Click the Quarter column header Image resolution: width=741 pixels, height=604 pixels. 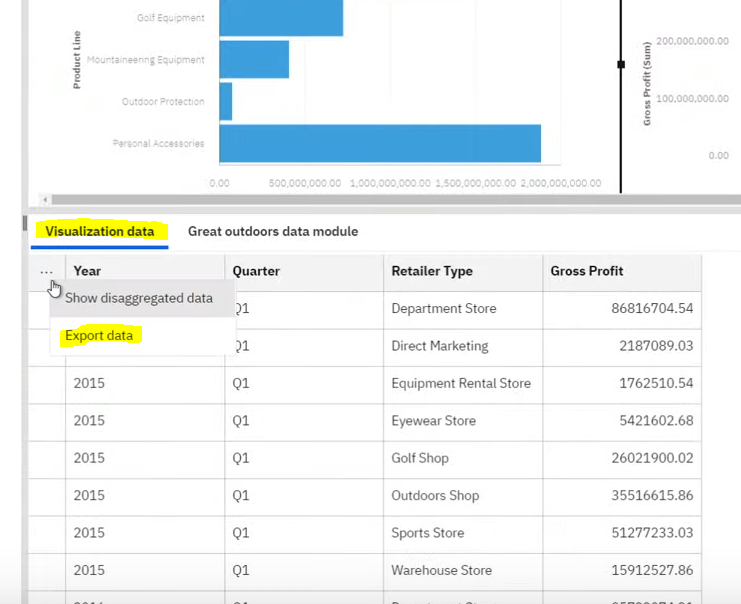pos(256,271)
